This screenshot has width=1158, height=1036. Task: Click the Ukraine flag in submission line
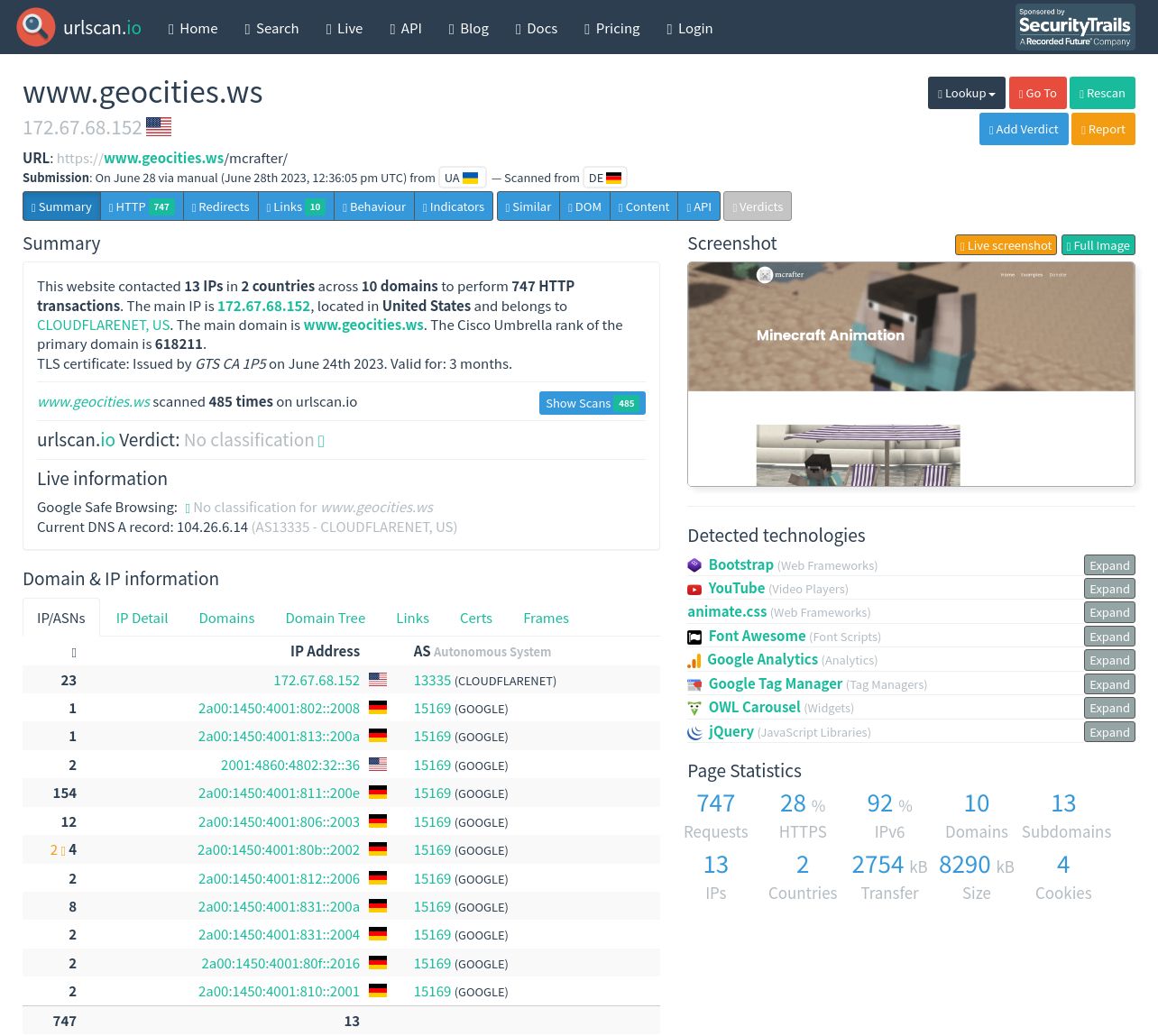471,178
